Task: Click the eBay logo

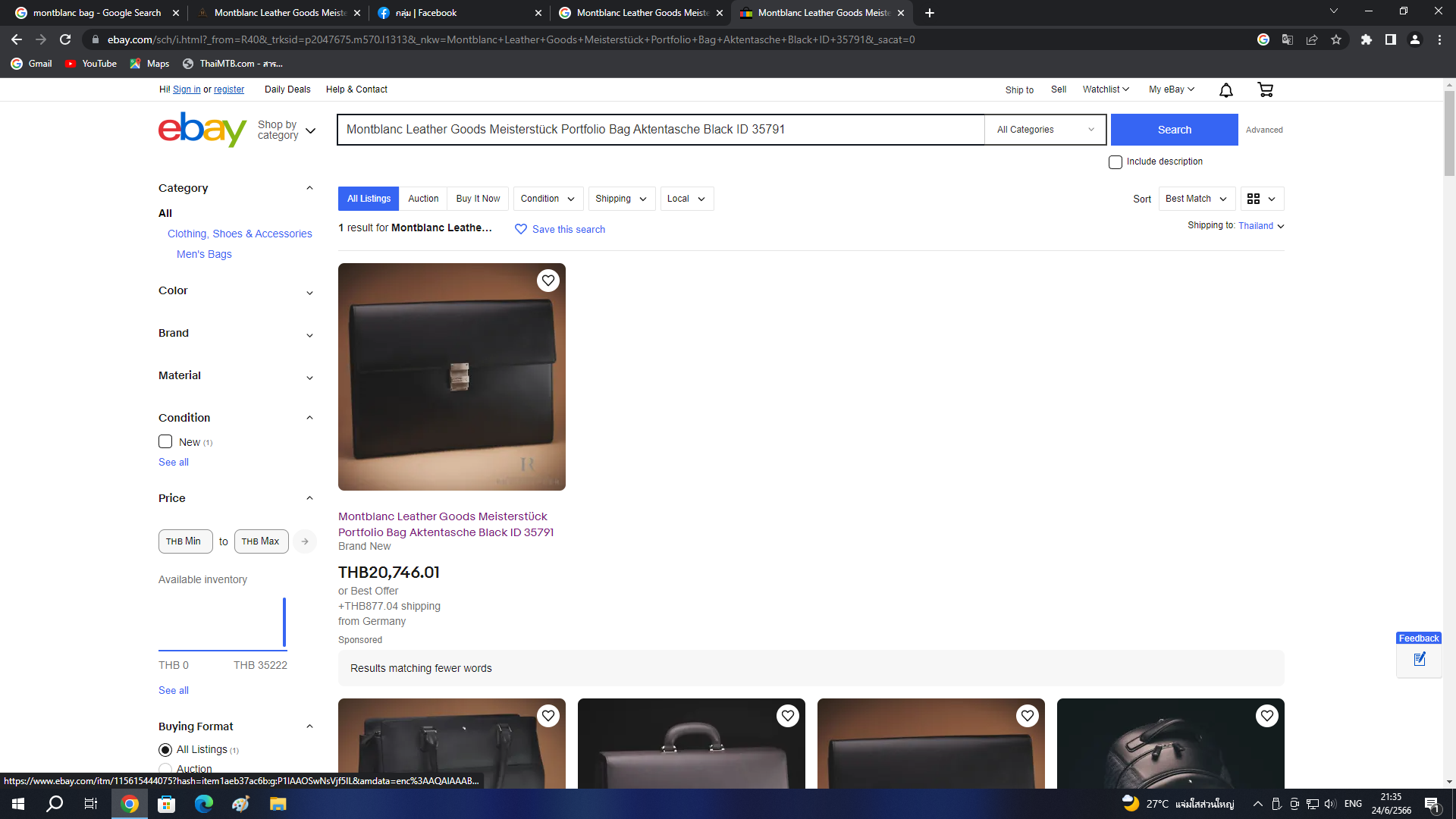Action: [x=202, y=130]
